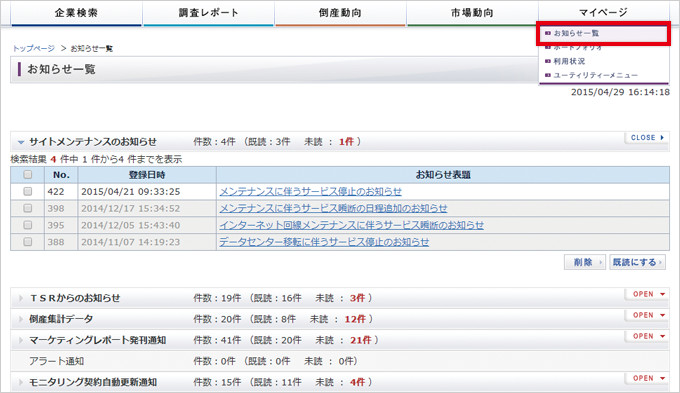Open メンテナンスに伴うサービス瞬断の日程追加 notice link
680x393 pixels.
[x=333, y=208]
